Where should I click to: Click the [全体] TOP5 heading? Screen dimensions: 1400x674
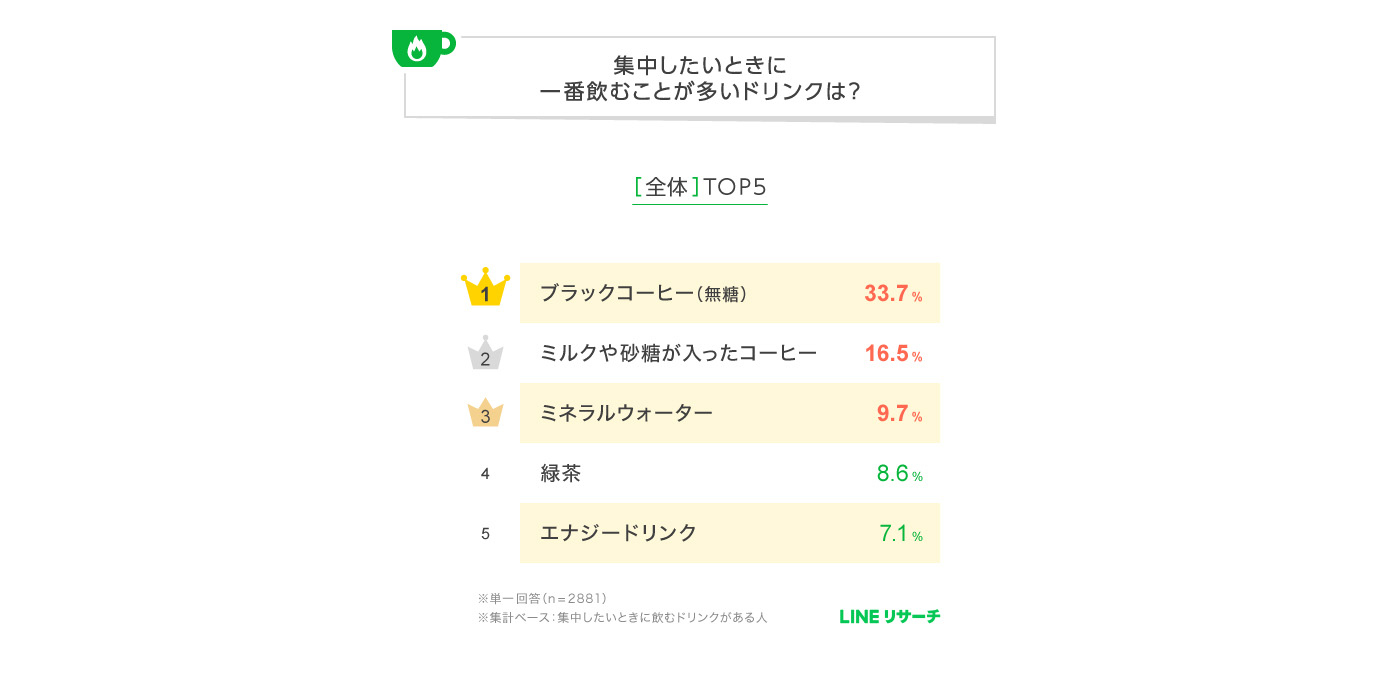(700, 188)
